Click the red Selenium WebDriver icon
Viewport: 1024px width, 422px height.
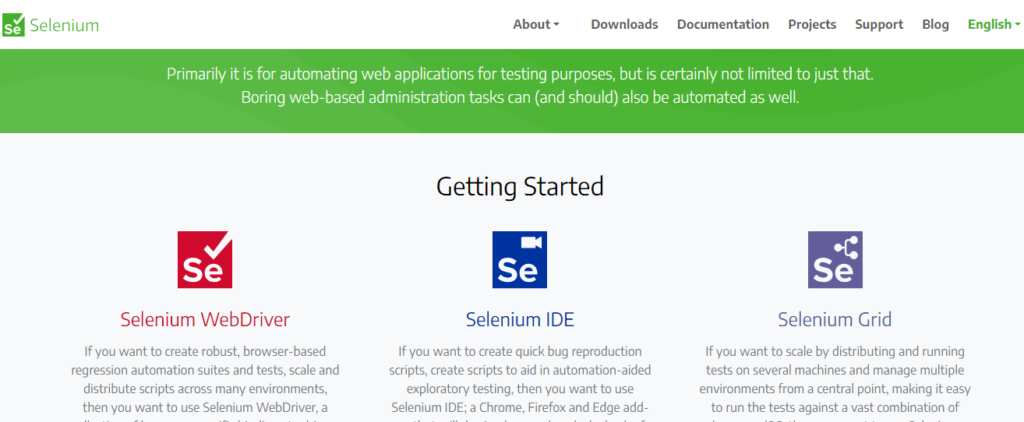click(x=205, y=259)
